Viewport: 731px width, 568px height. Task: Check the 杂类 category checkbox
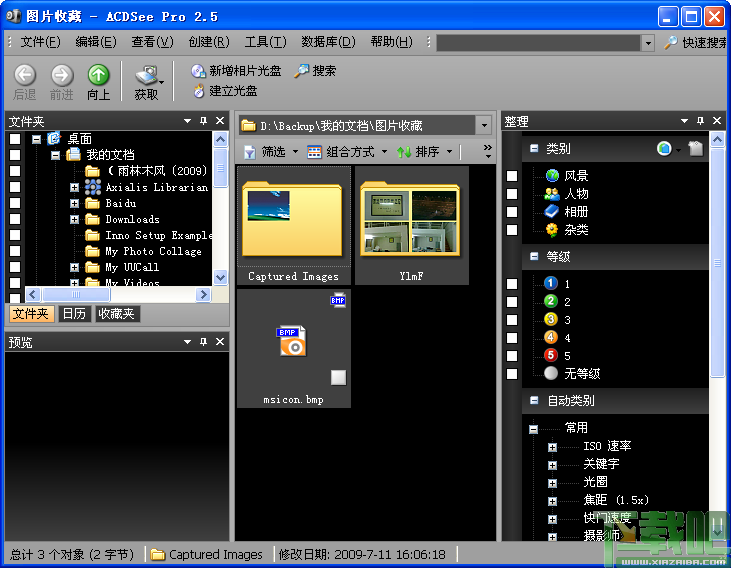(x=512, y=230)
